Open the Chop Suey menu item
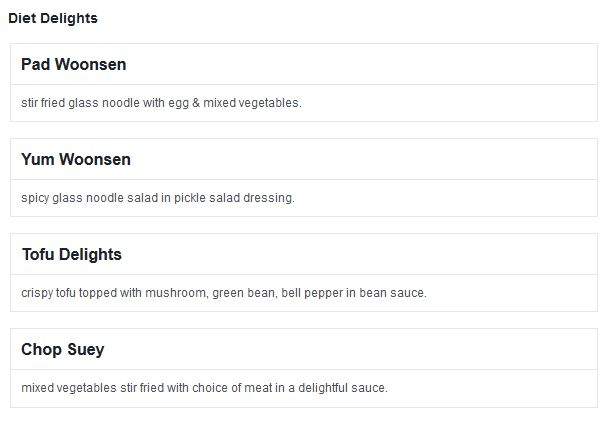This screenshot has width=610, height=423. (63, 349)
